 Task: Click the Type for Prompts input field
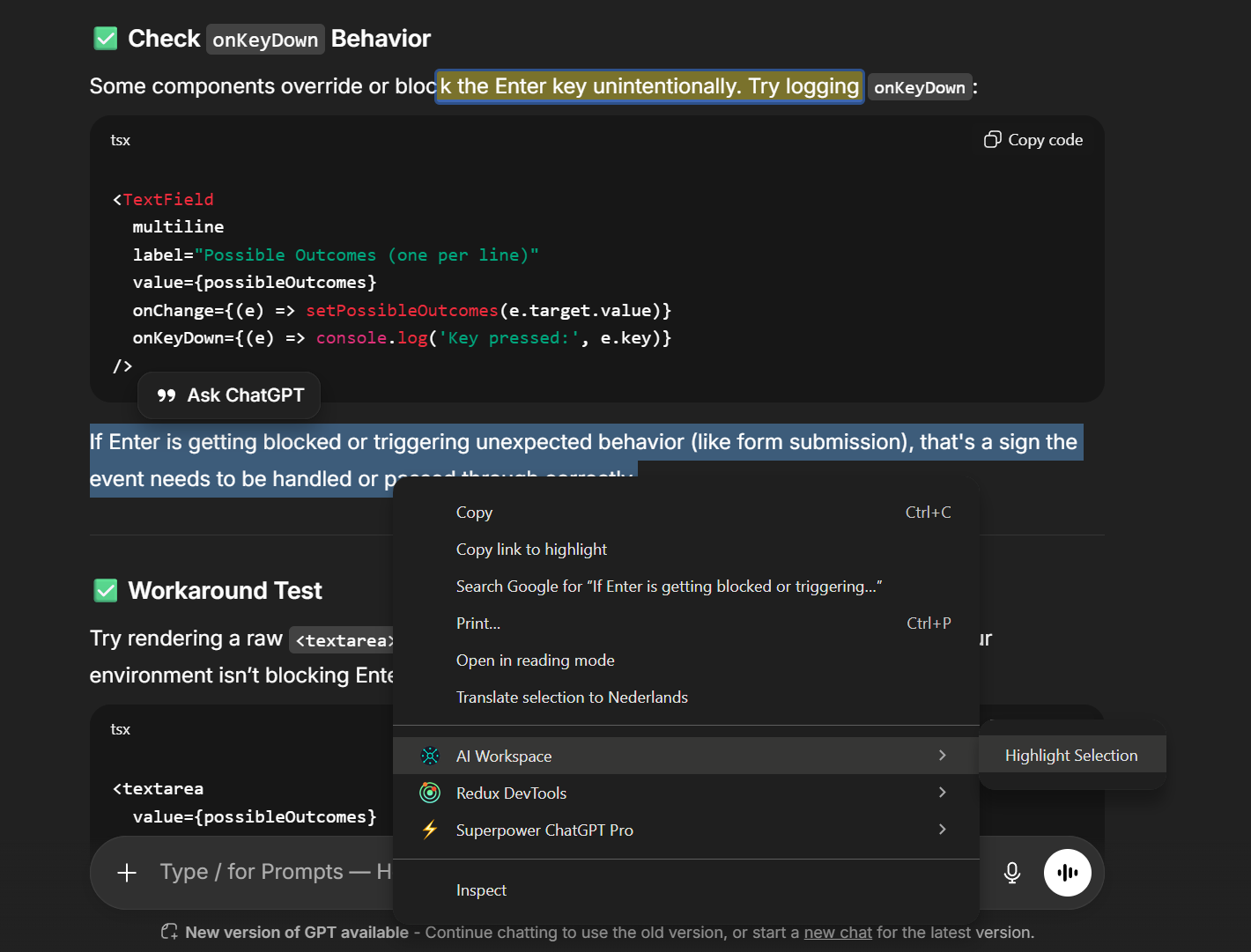[264, 872]
